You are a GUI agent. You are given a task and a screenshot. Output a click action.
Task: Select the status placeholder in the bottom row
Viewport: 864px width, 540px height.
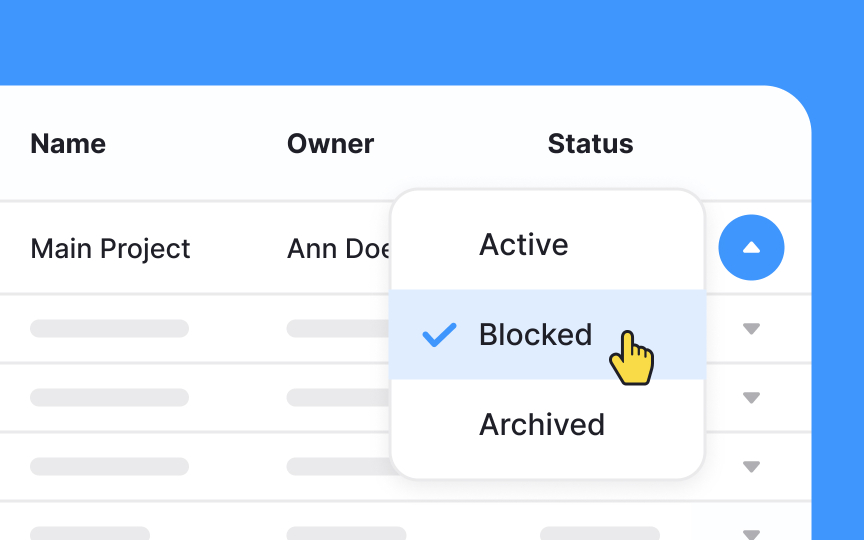pyautogui.click(x=600, y=533)
